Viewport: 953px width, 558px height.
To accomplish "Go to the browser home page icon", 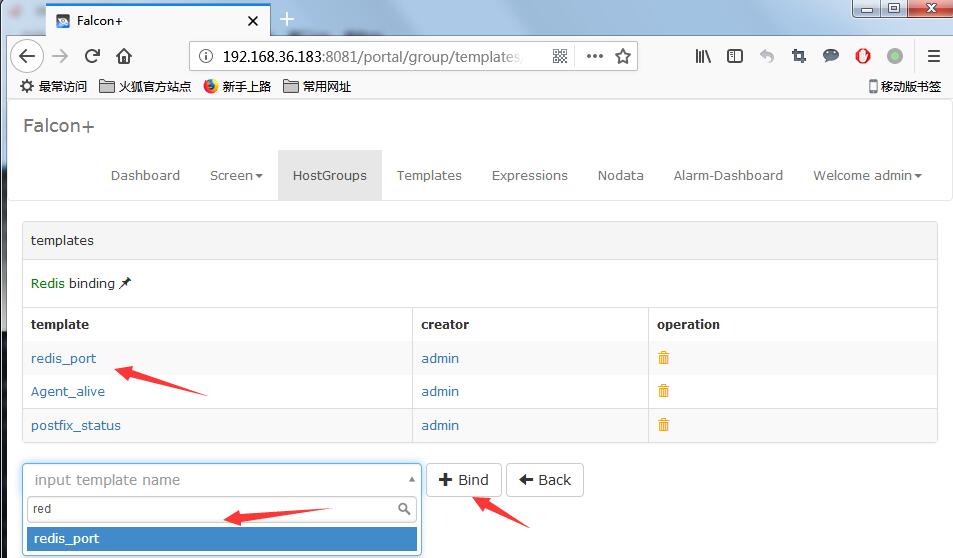I will pos(124,56).
